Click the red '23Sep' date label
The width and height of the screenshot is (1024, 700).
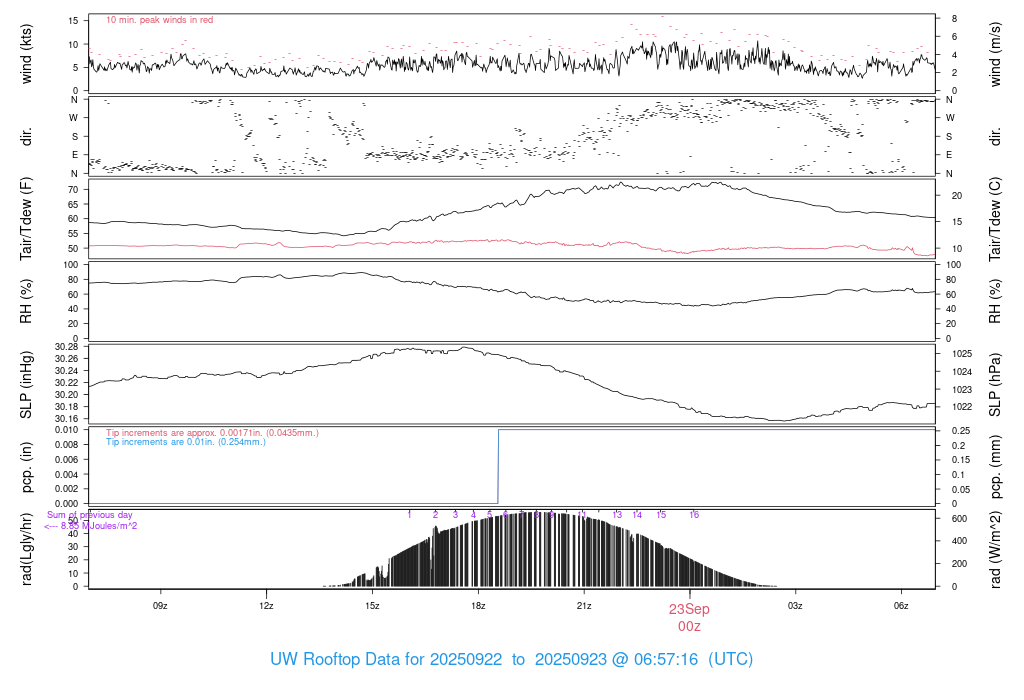click(x=689, y=609)
